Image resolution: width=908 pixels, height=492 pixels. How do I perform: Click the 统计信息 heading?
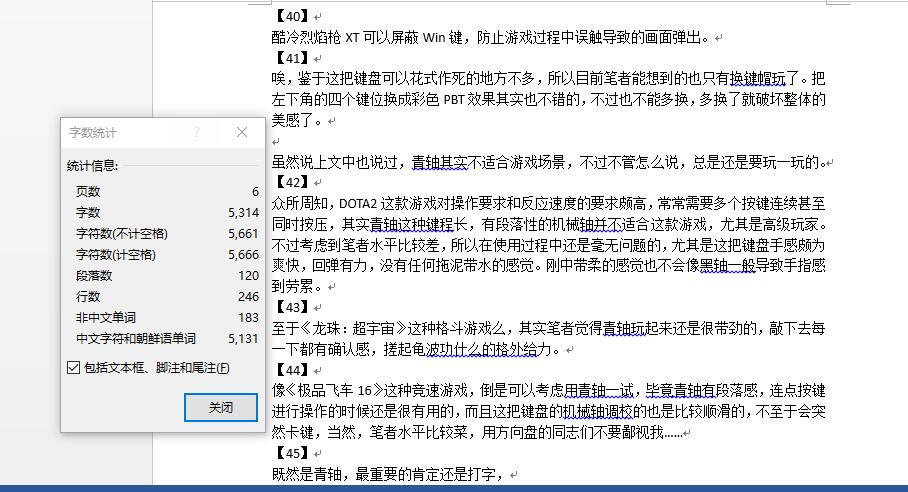coord(92,166)
